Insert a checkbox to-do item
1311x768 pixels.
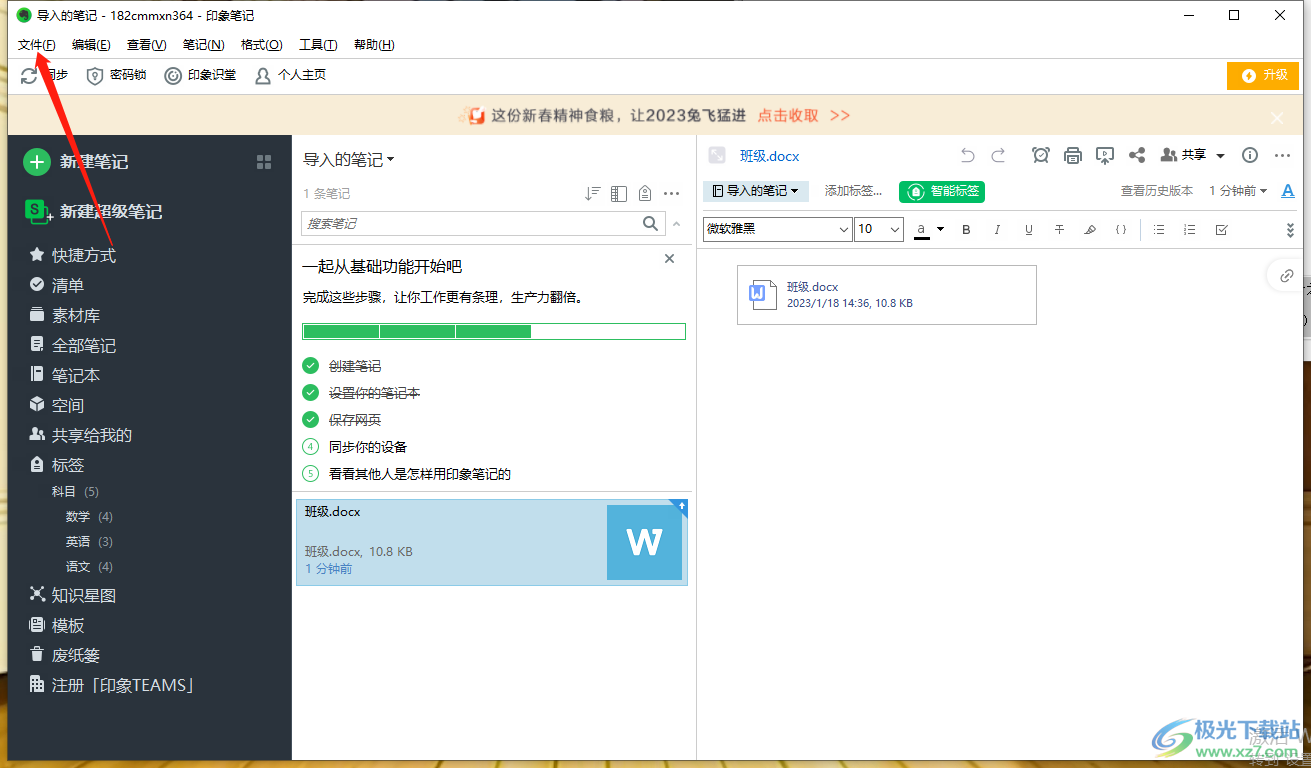pos(1221,229)
